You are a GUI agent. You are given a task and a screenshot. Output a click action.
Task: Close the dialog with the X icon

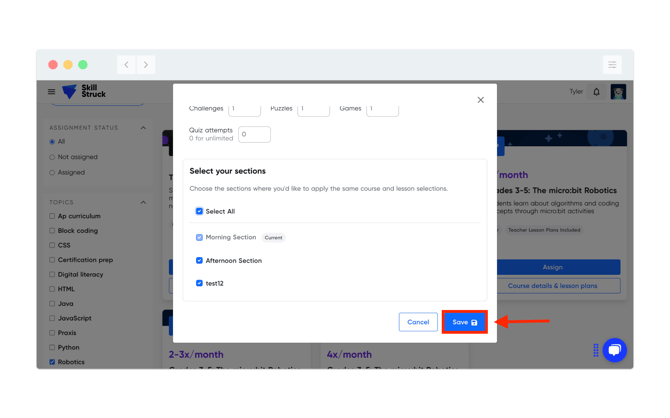[481, 100]
